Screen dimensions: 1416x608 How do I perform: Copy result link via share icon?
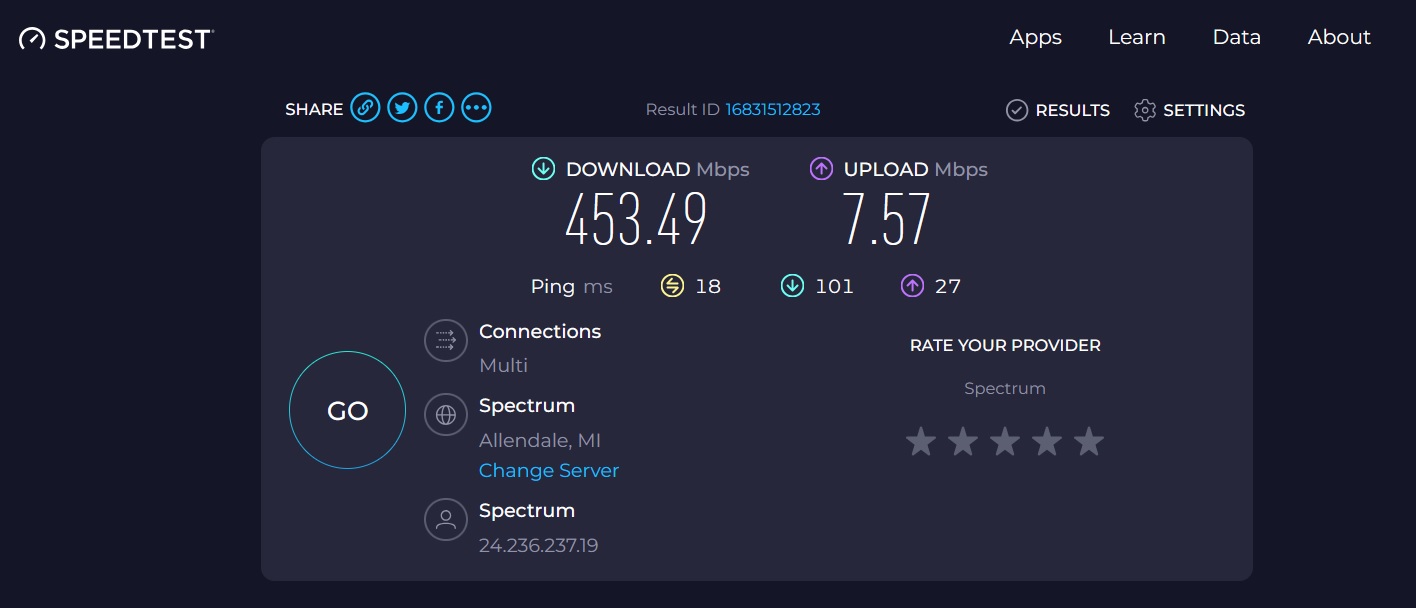click(365, 108)
